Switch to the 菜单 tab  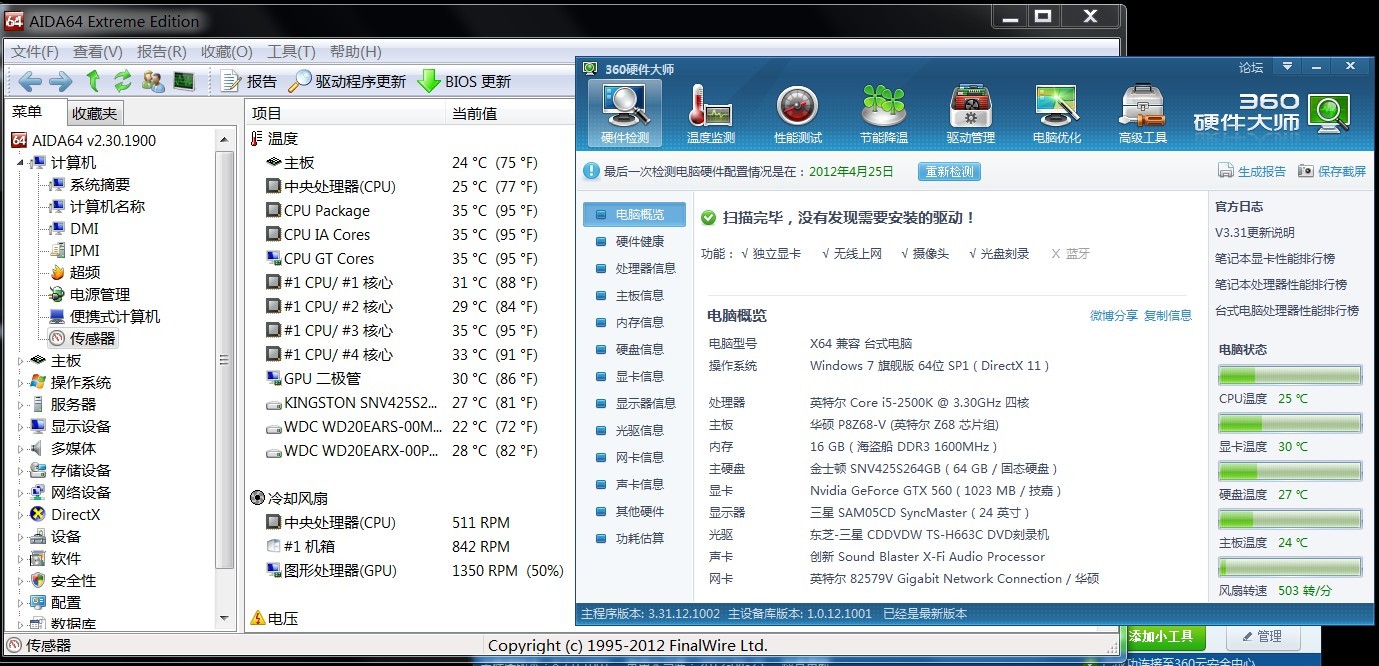[28, 112]
